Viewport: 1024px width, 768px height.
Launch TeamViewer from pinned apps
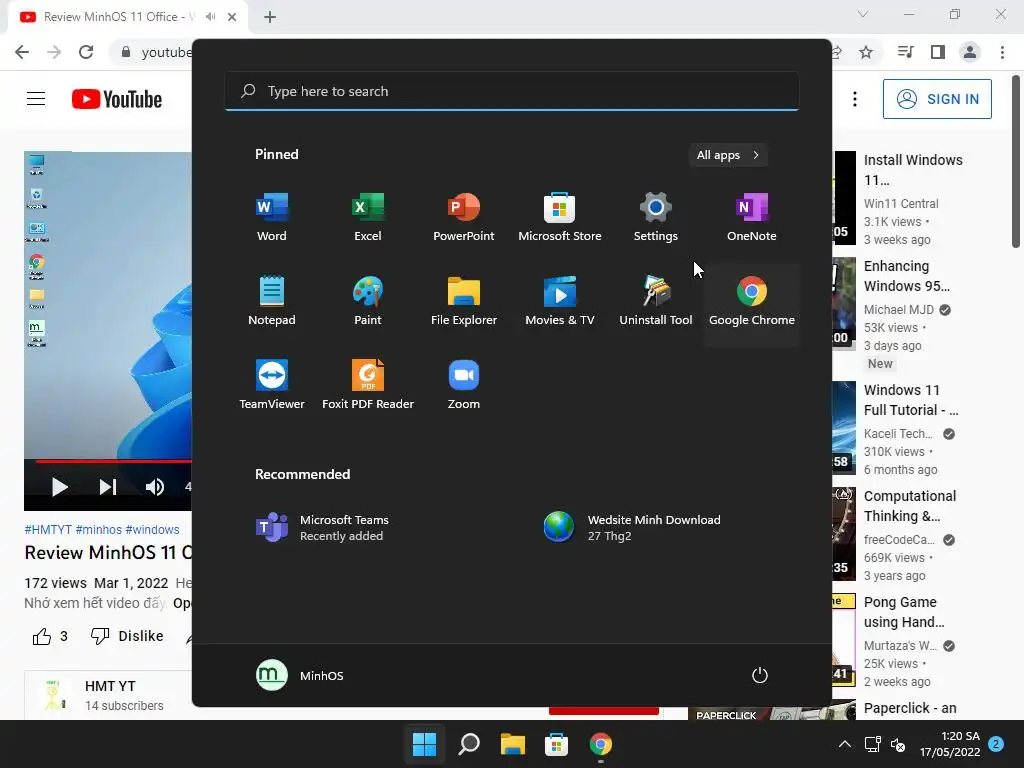click(272, 385)
